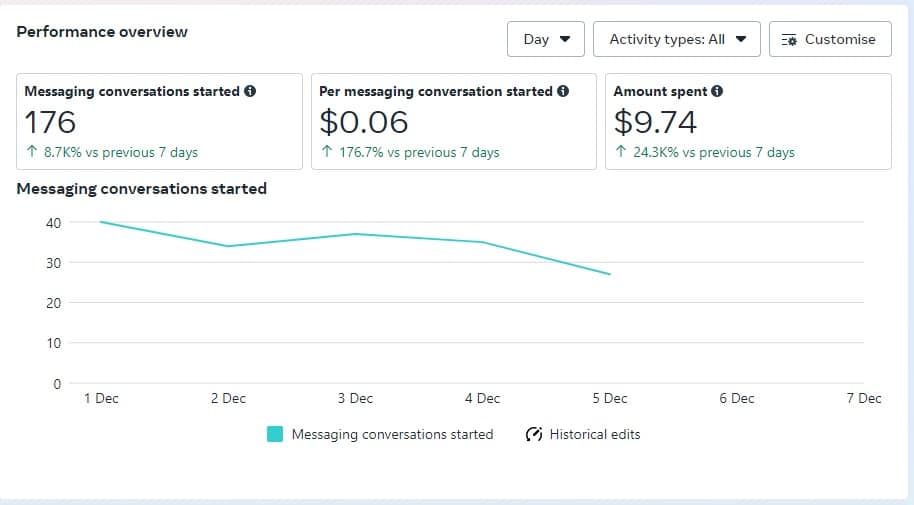Viewport: 914px width, 505px height.
Task: Select the Amount spent metric card
Action: [747, 121]
